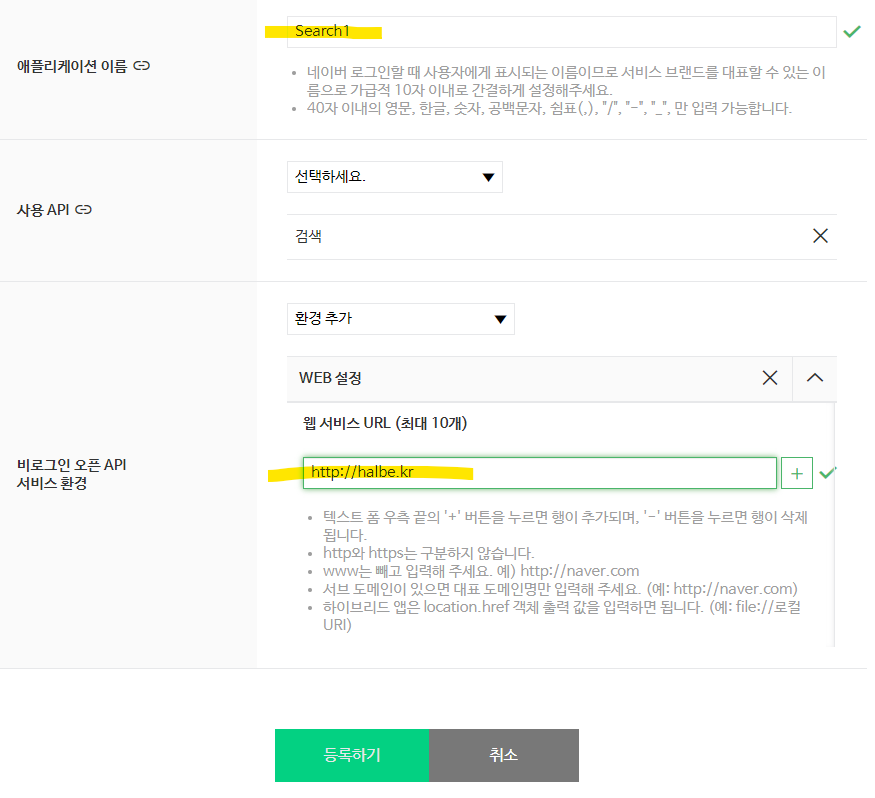875x798 pixels.
Task: Click the 취소 button
Action: coord(504,755)
